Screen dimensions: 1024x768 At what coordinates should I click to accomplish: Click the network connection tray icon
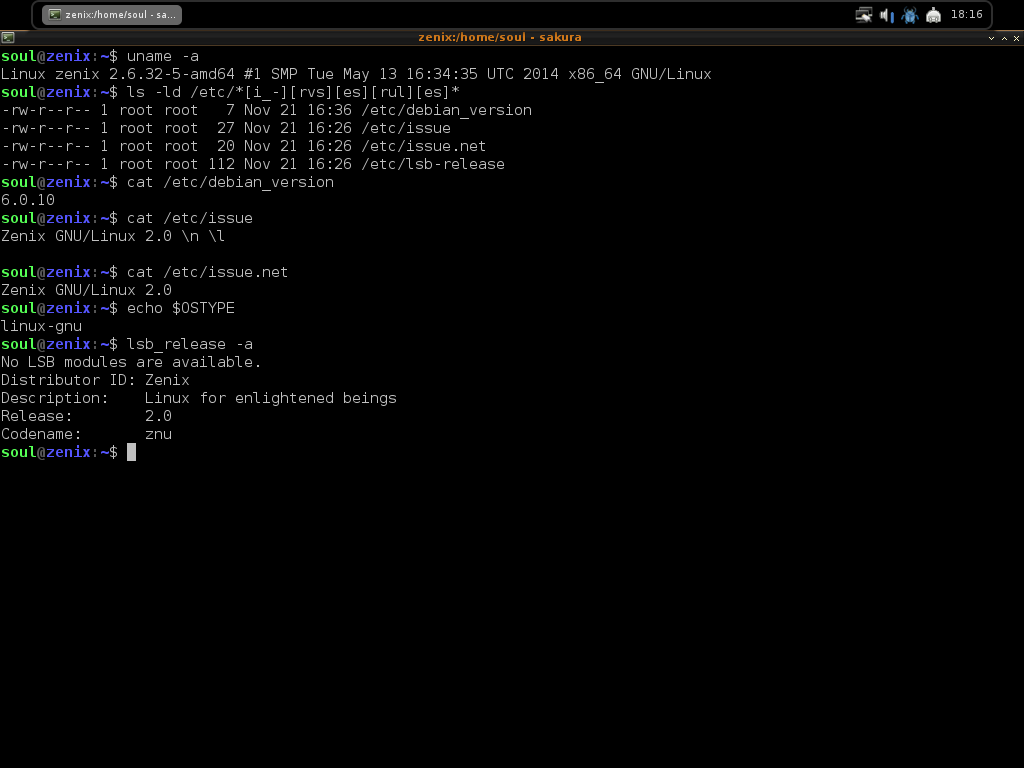pyautogui.click(x=863, y=14)
